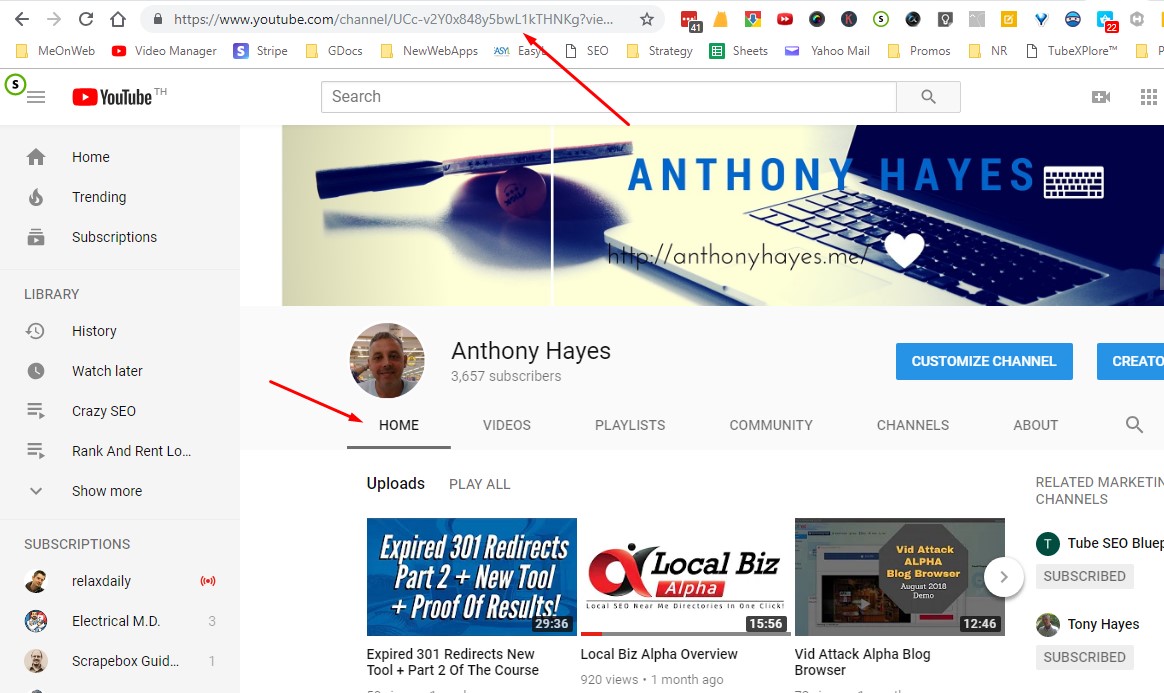Click the Customize Channel button
1164x693 pixels.
click(x=984, y=361)
